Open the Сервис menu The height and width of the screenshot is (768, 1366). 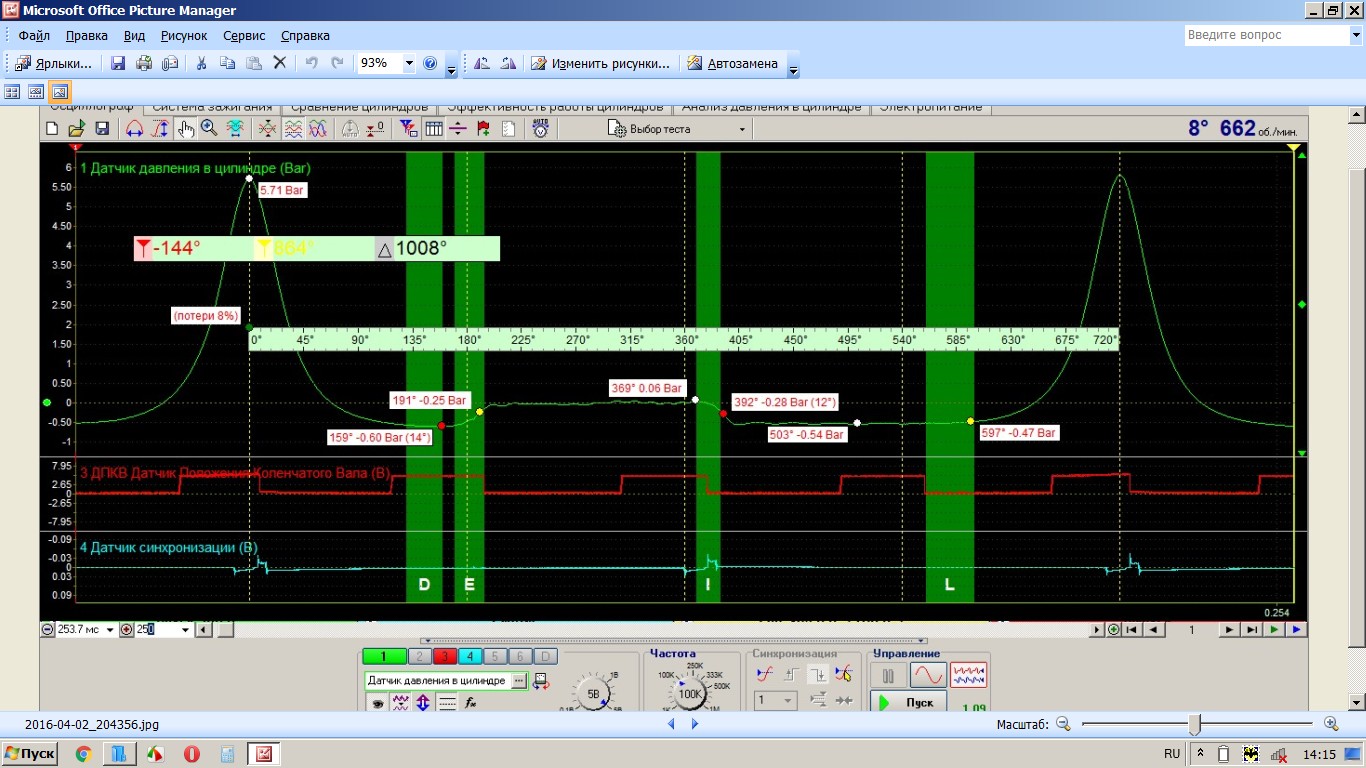pos(244,35)
